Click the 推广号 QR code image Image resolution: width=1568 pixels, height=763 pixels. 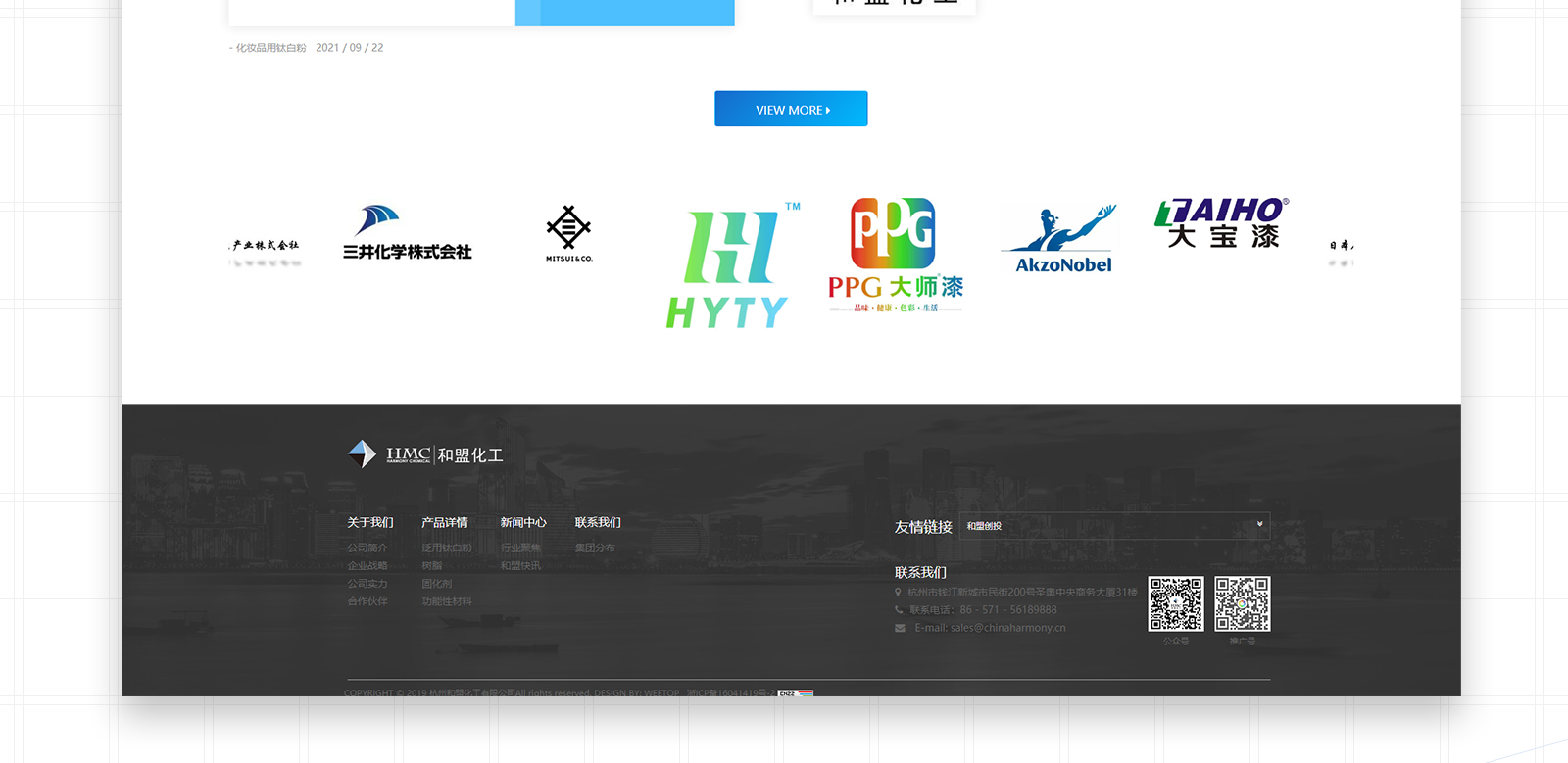tap(1242, 603)
